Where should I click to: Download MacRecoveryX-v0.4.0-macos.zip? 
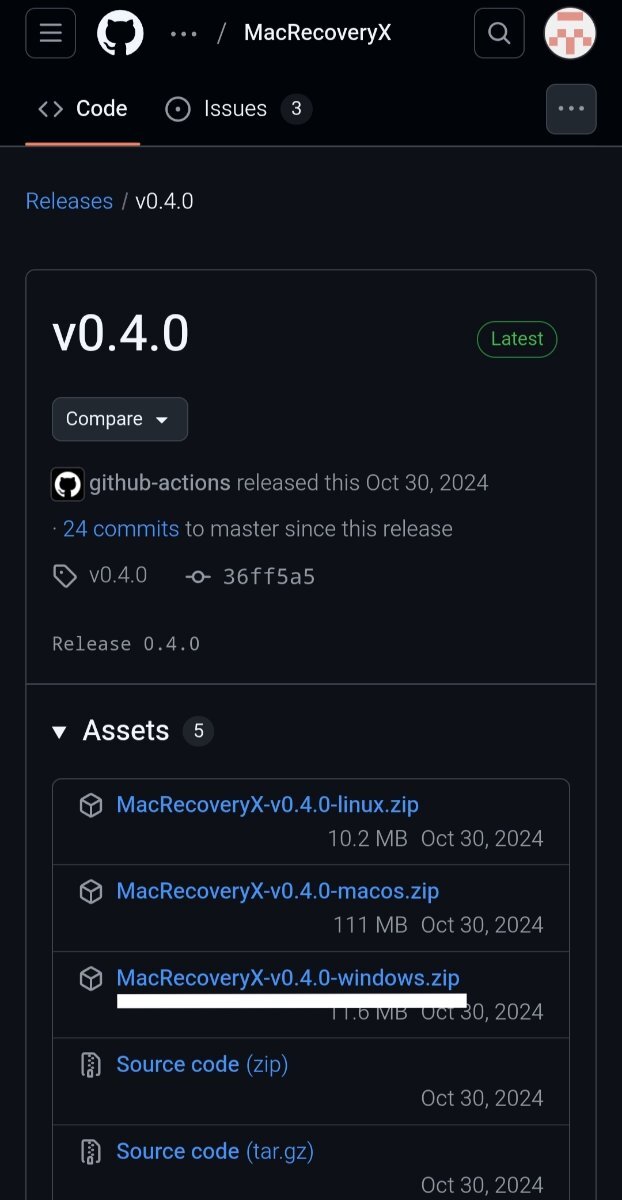tap(277, 891)
